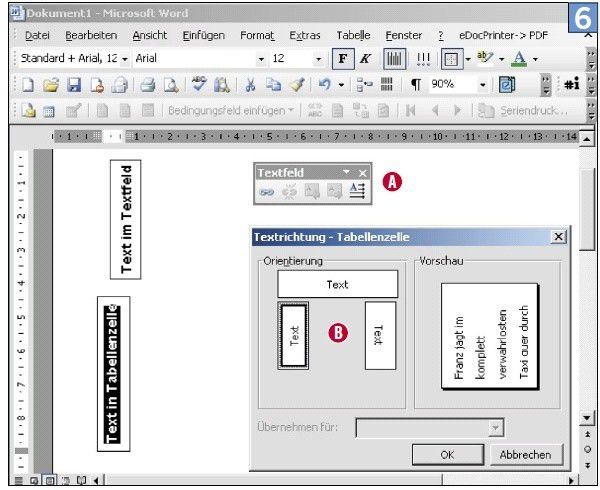The image size is (600, 490).
Task: Expand the highlight color dropdown arrow
Action: click(x=502, y=59)
